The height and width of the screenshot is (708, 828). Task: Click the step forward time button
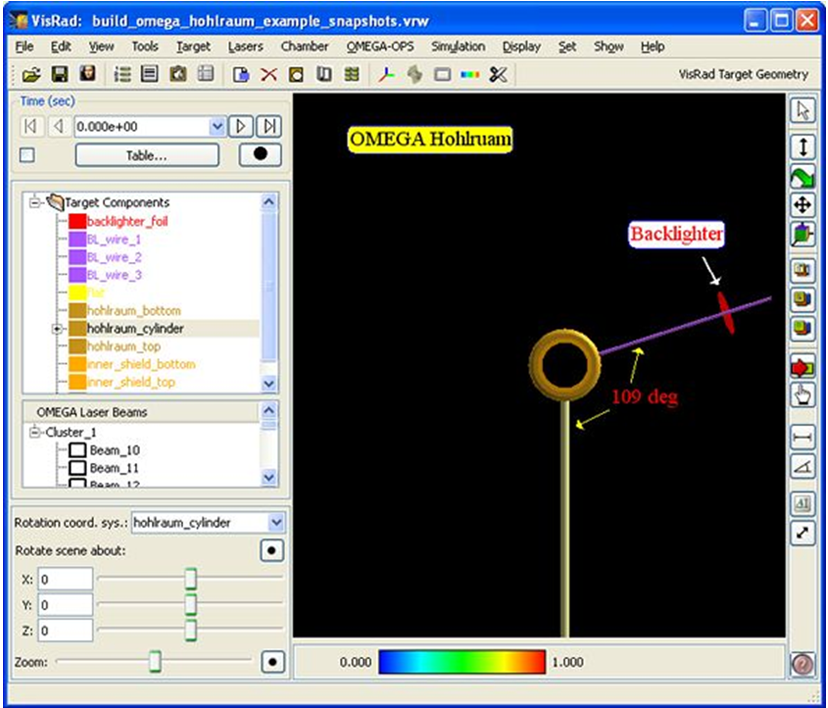[x=241, y=126]
